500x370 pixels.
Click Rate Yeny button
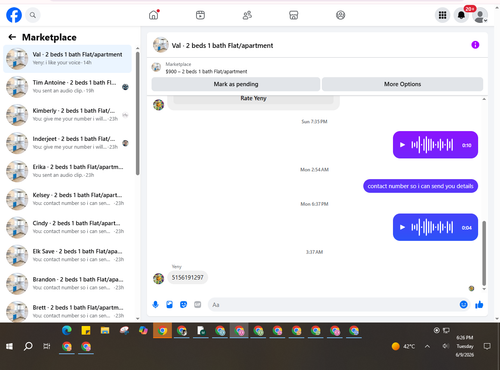253,98
